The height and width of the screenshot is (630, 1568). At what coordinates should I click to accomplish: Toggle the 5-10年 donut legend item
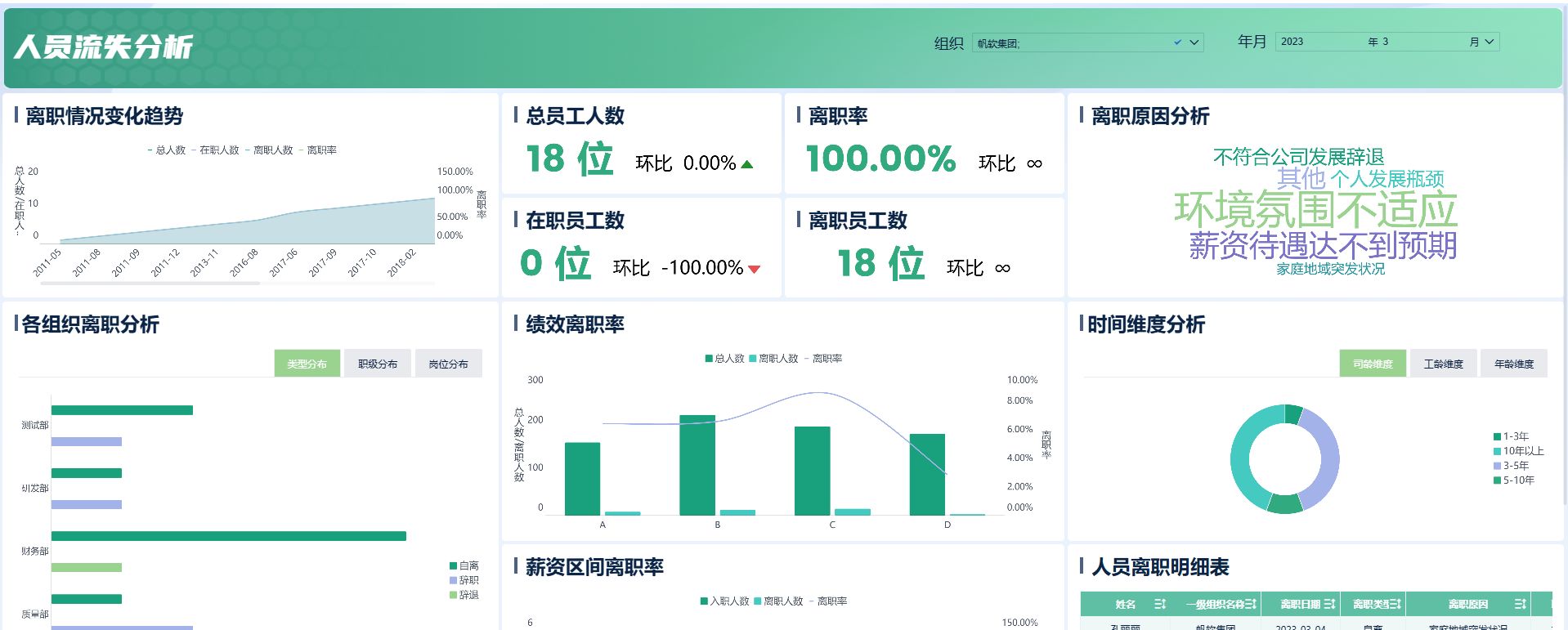(1513, 480)
